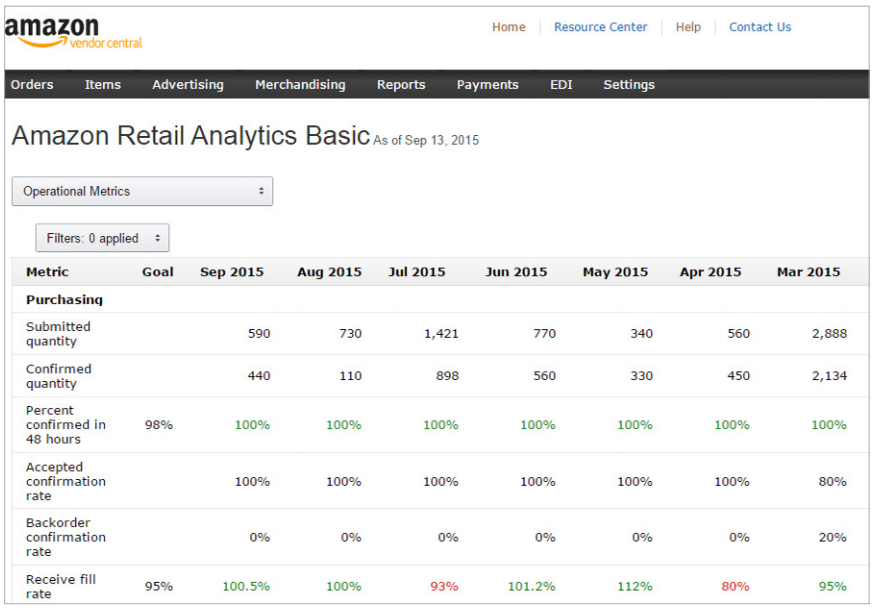The height and width of the screenshot is (614, 878).
Task: Open the EDI menu
Action: pyautogui.click(x=561, y=85)
